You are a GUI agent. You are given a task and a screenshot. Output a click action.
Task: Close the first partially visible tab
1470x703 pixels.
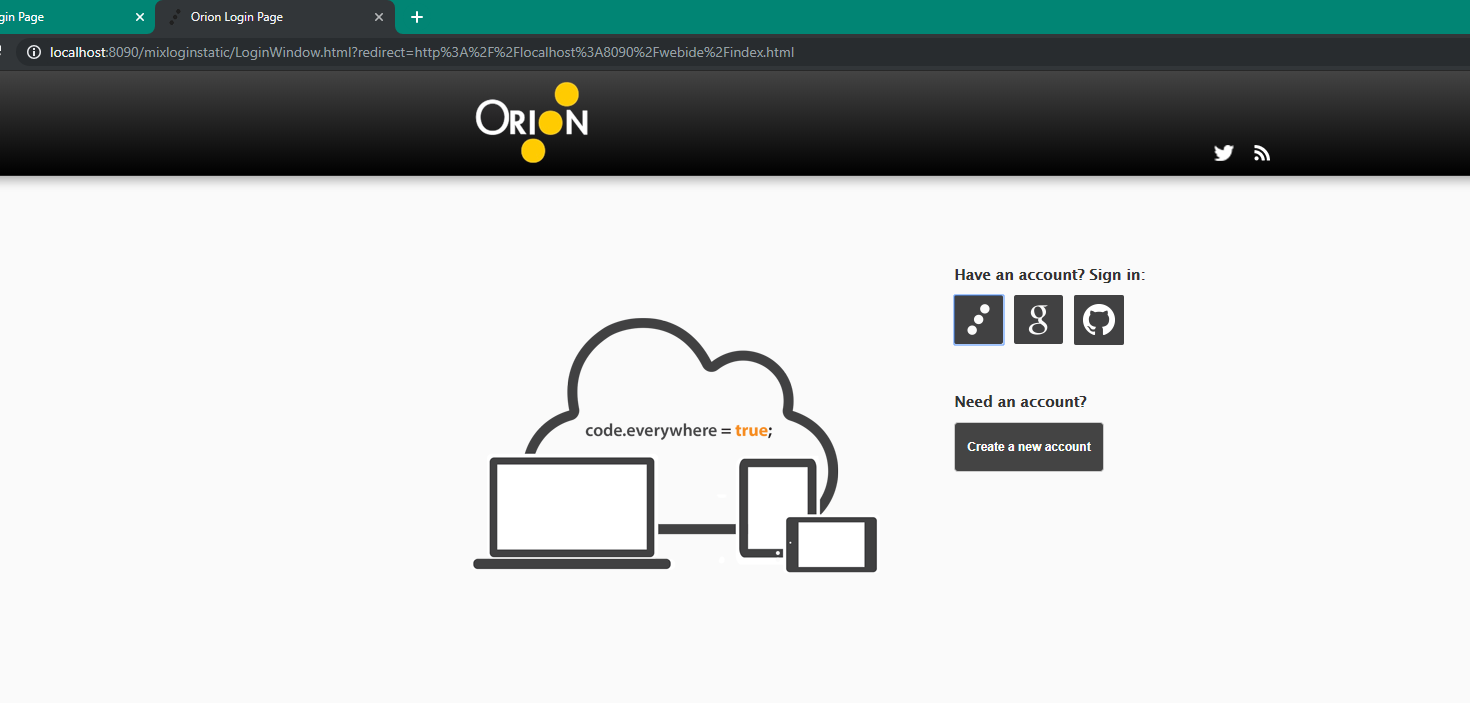(x=140, y=17)
